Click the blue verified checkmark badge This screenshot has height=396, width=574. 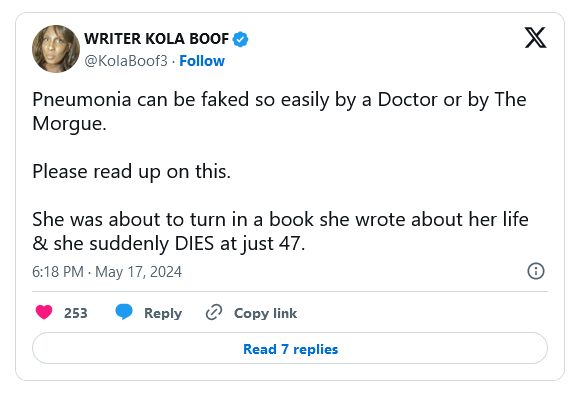pos(241,39)
